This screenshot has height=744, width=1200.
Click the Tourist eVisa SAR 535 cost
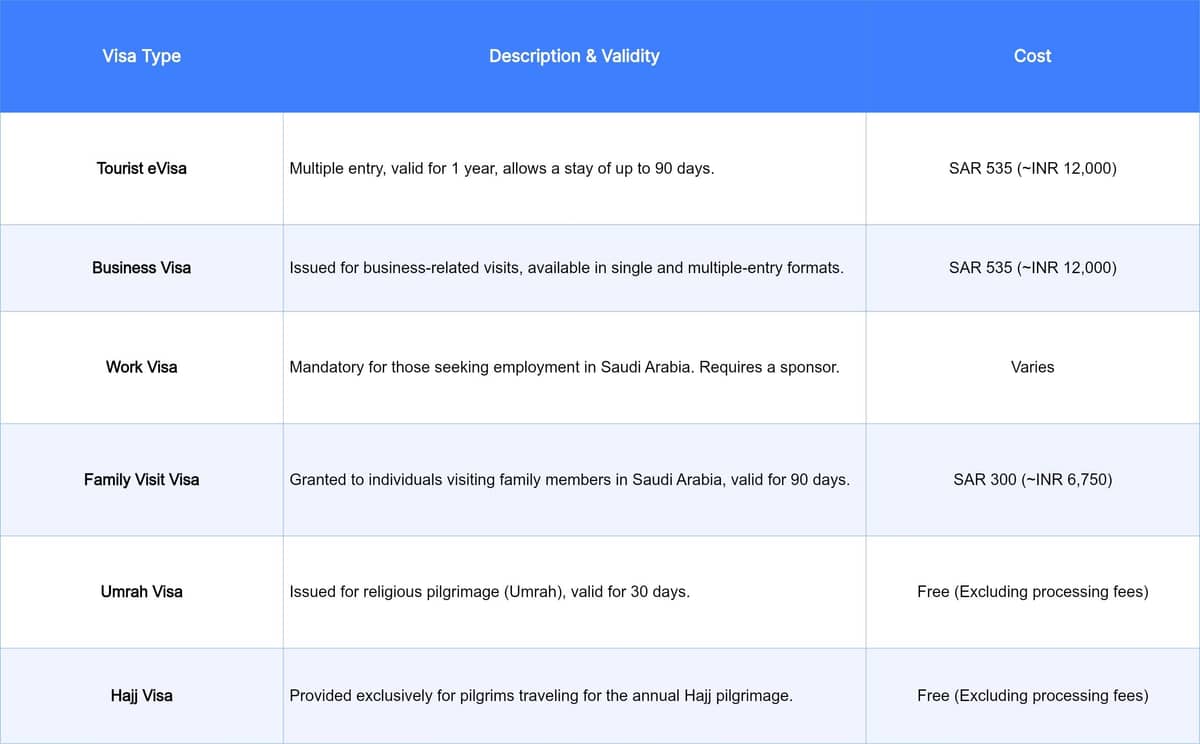[x=1032, y=168]
